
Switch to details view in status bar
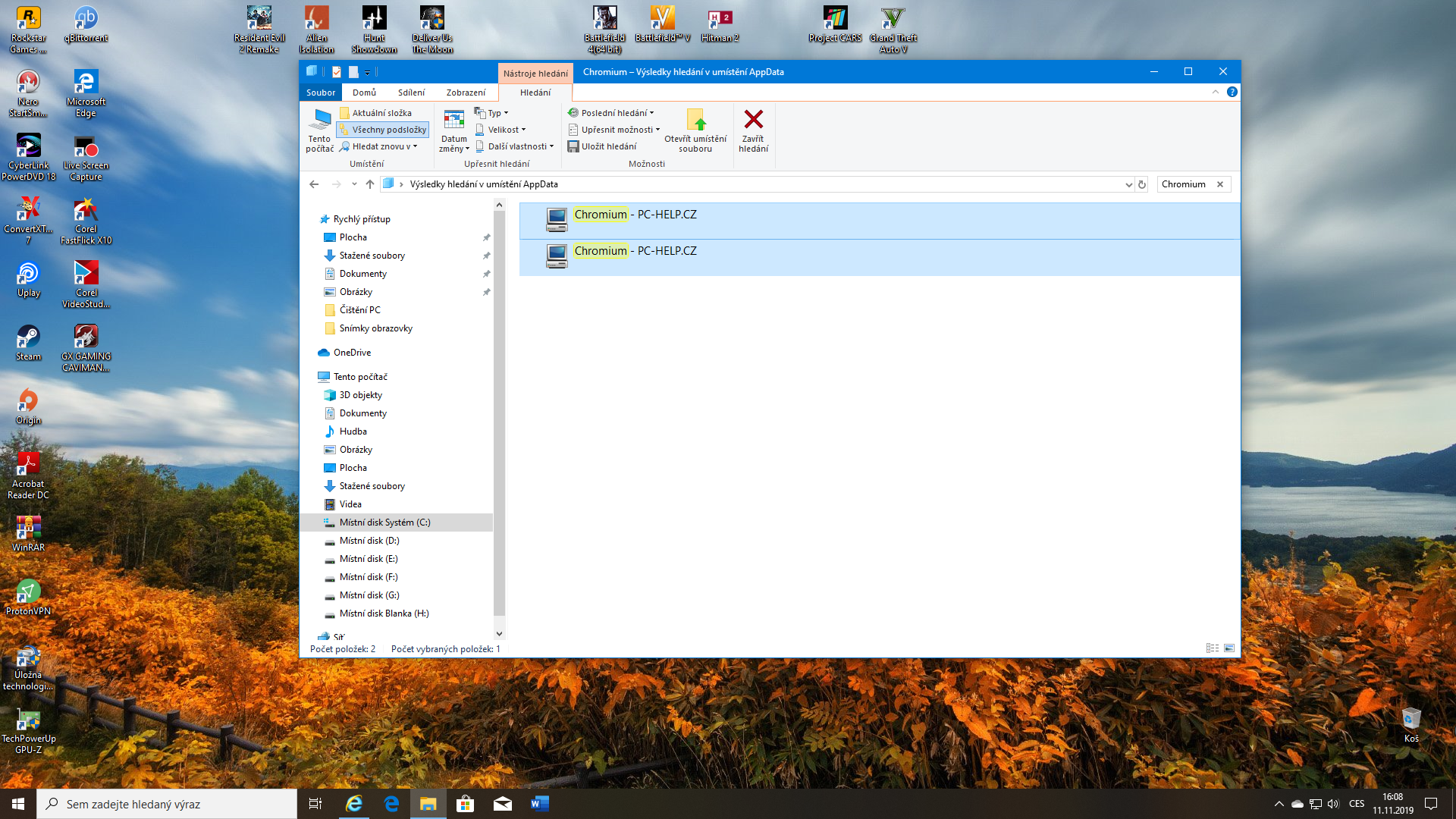pyautogui.click(x=1212, y=648)
